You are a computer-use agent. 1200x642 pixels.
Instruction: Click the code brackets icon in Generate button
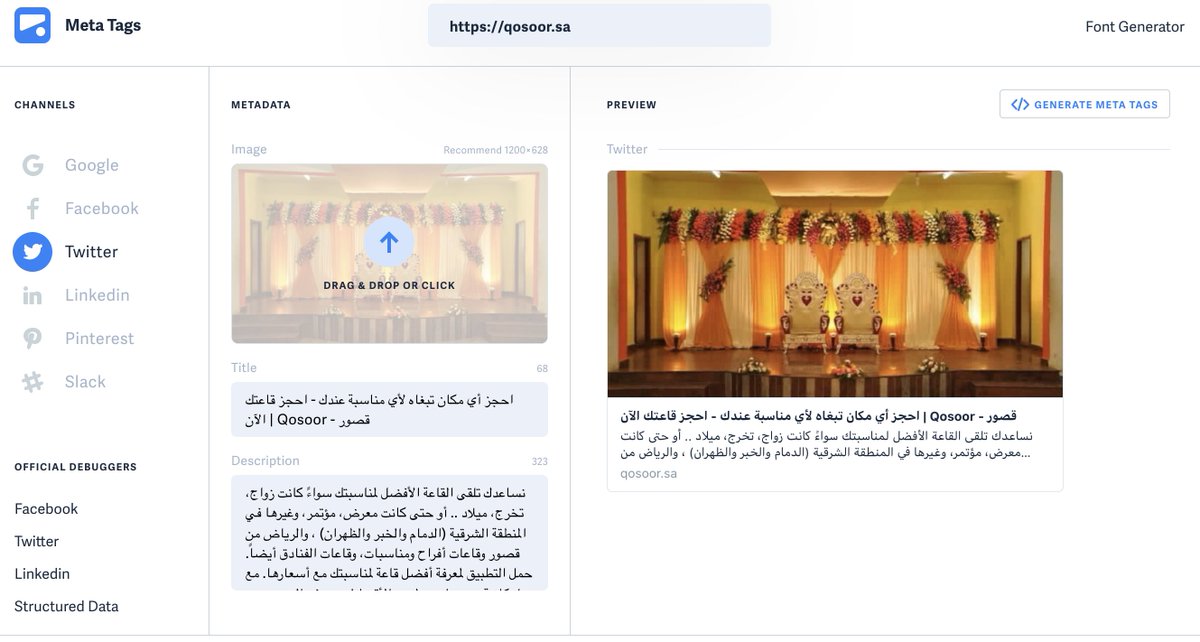1020,104
